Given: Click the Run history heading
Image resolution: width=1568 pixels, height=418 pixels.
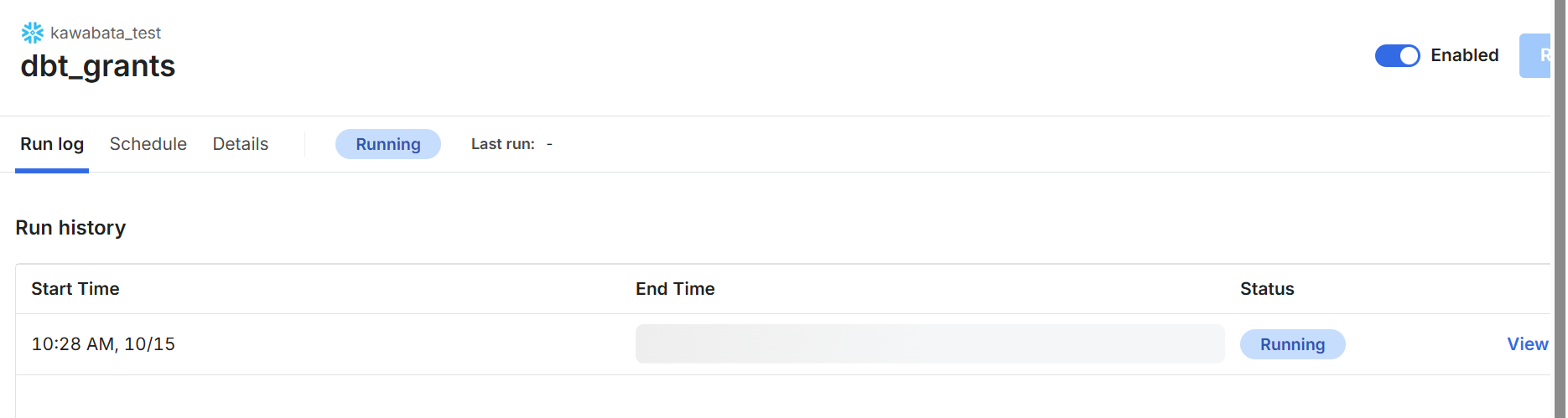Looking at the screenshot, I should (x=70, y=228).
